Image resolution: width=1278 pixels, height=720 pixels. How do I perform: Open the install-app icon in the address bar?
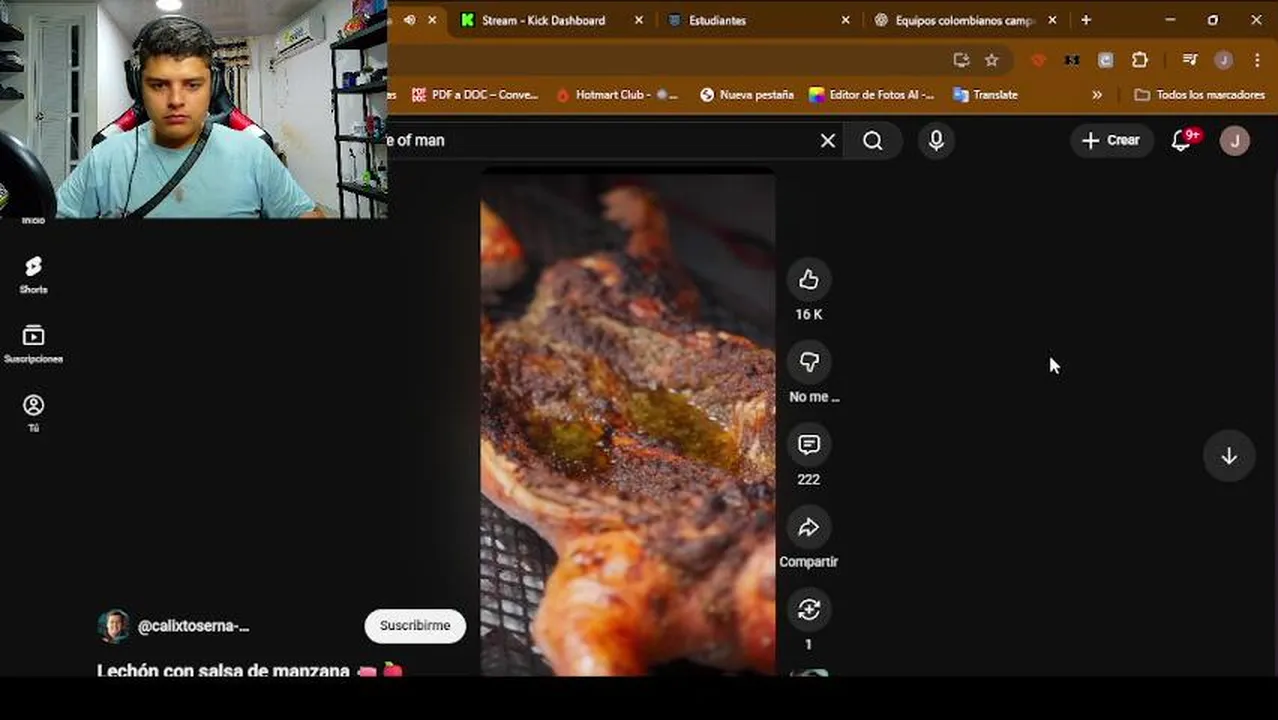click(x=961, y=60)
